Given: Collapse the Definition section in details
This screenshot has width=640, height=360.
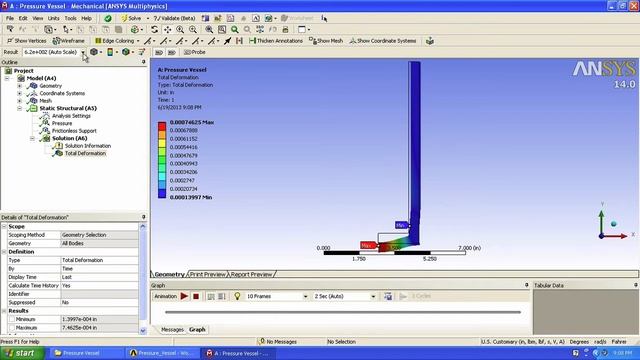Looking at the screenshot, I should point(4,252).
